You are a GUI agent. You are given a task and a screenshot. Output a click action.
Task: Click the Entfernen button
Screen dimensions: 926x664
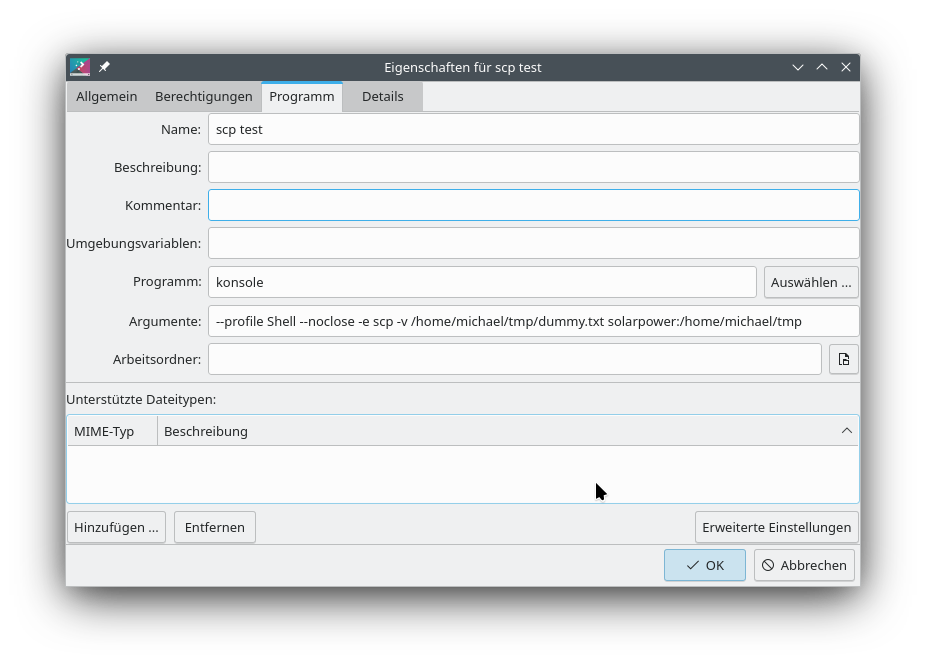pyautogui.click(x=215, y=527)
